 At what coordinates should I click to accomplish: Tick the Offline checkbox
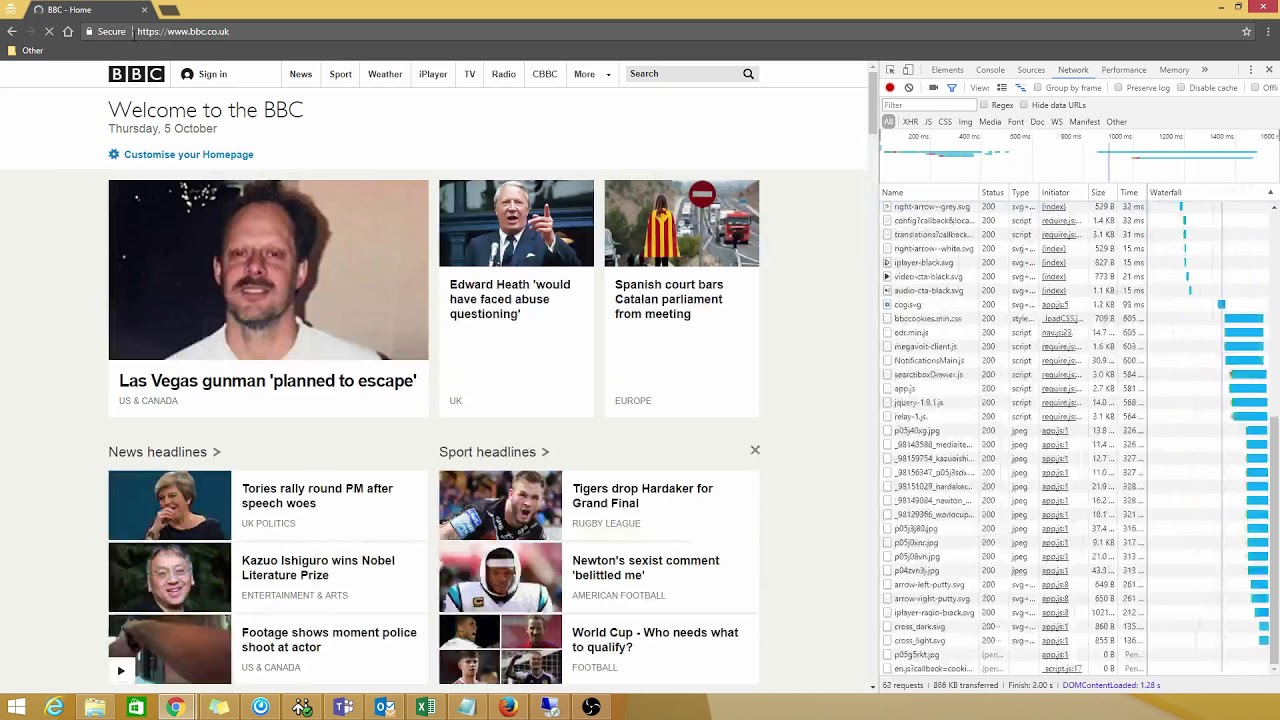point(1255,88)
